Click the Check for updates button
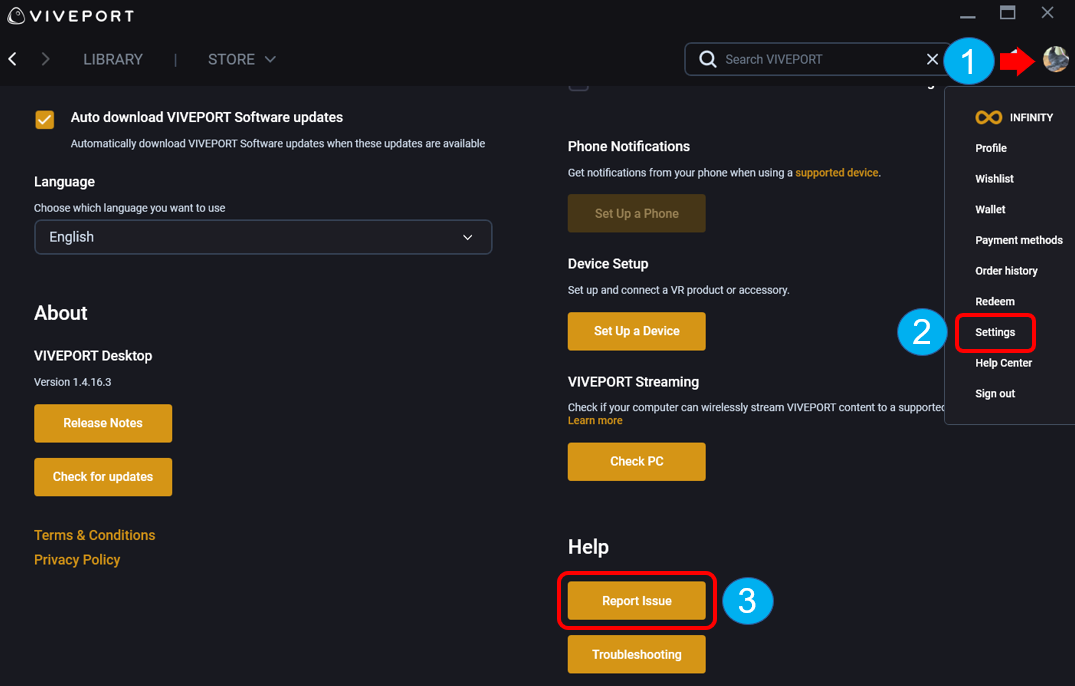1075x686 pixels. 103,477
